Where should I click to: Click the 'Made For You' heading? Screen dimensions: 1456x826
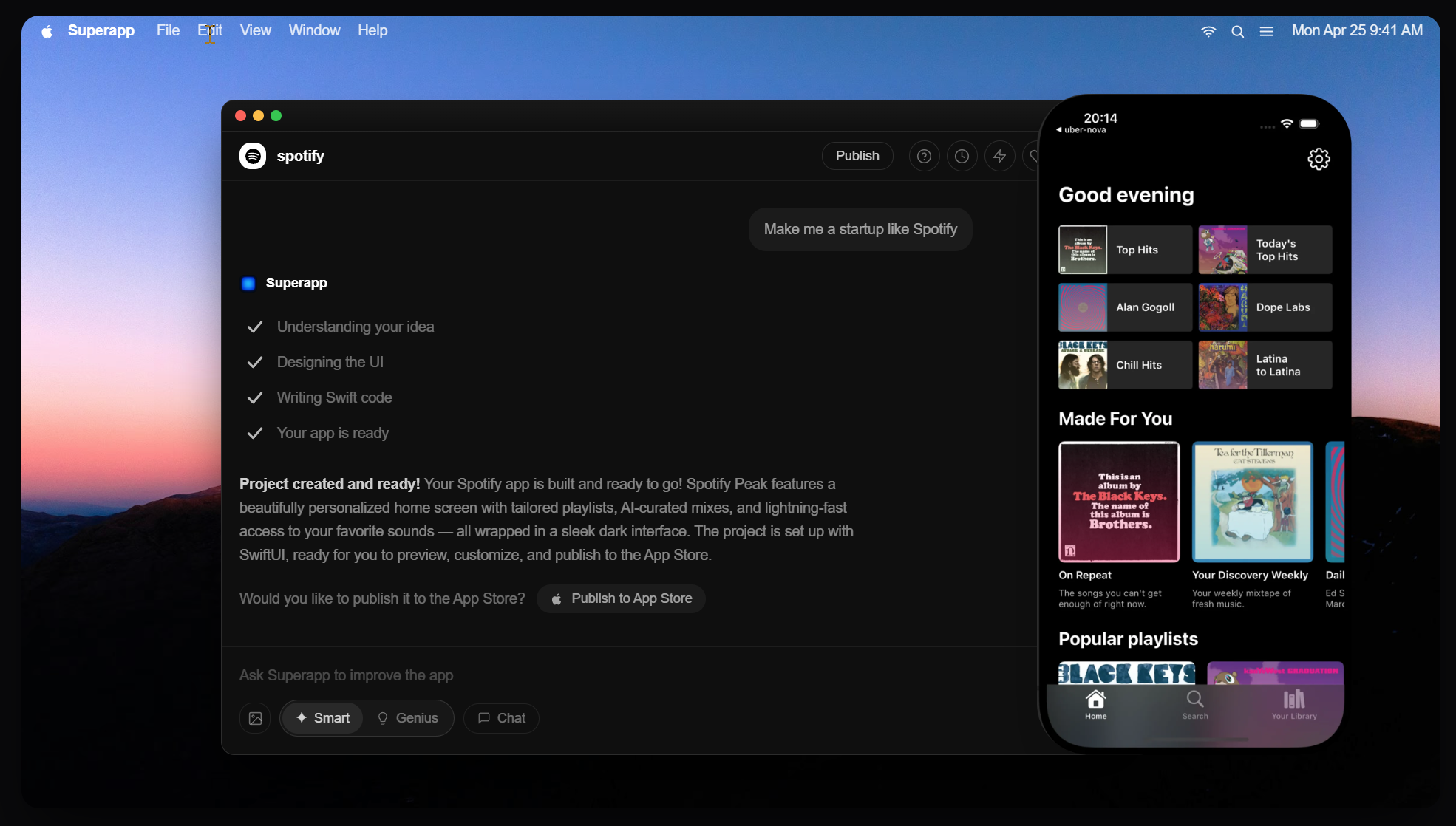(x=1115, y=419)
